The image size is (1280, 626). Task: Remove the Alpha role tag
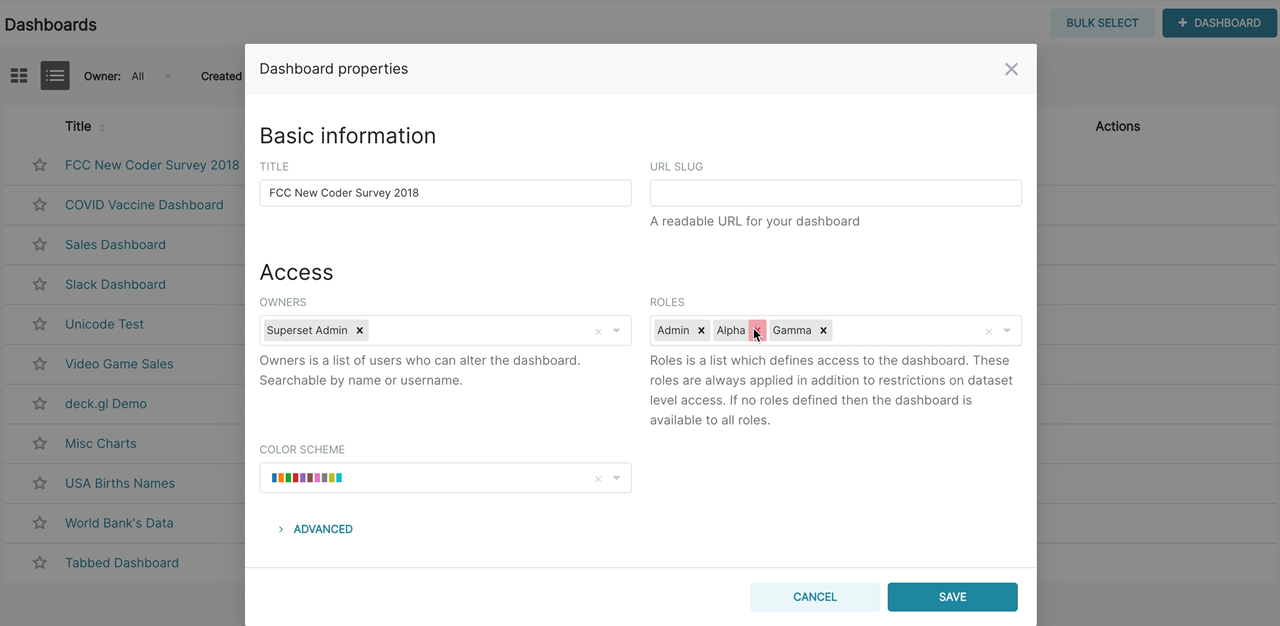757,330
